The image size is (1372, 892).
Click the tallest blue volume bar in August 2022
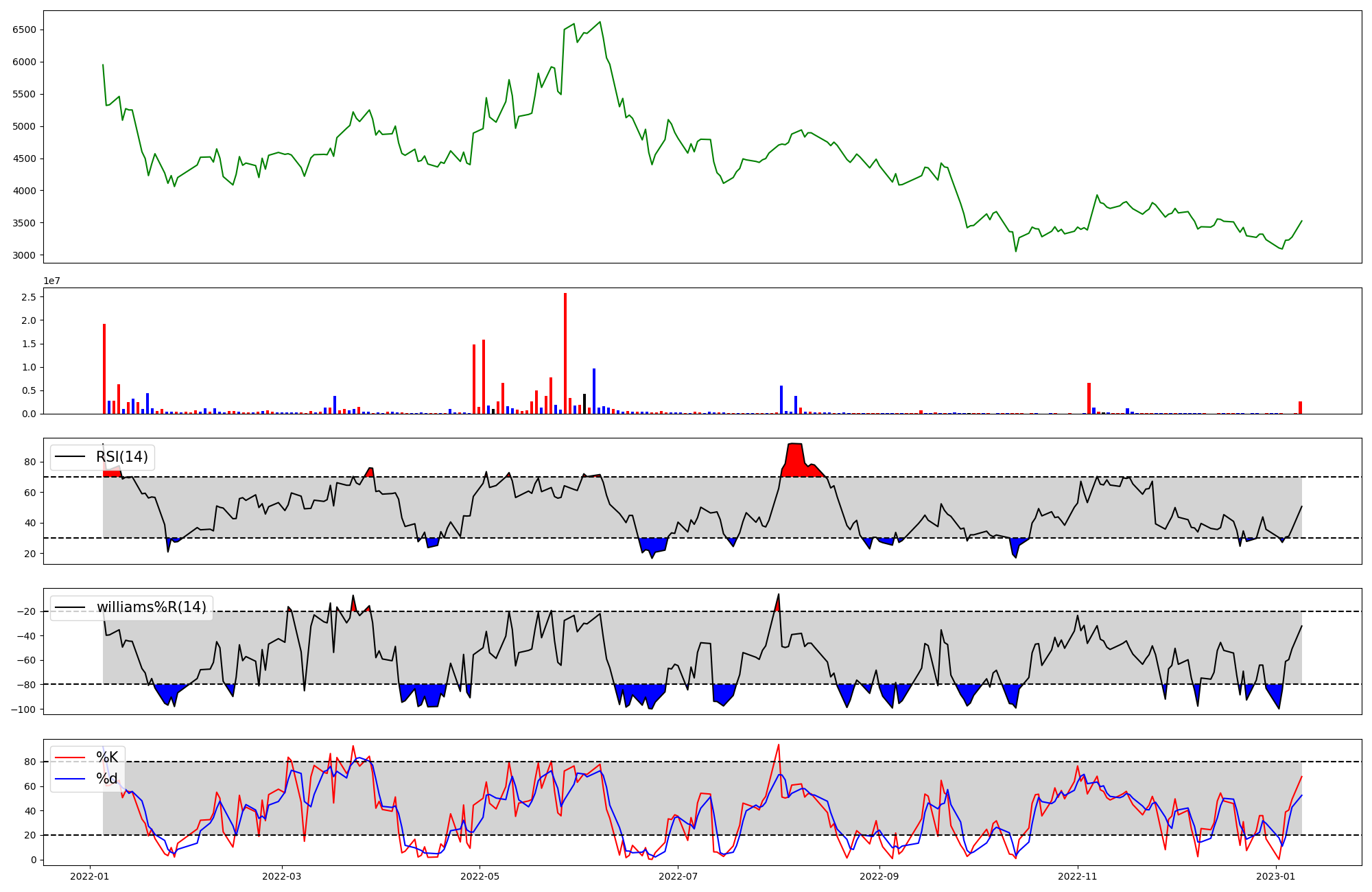pyautogui.click(x=781, y=400)
